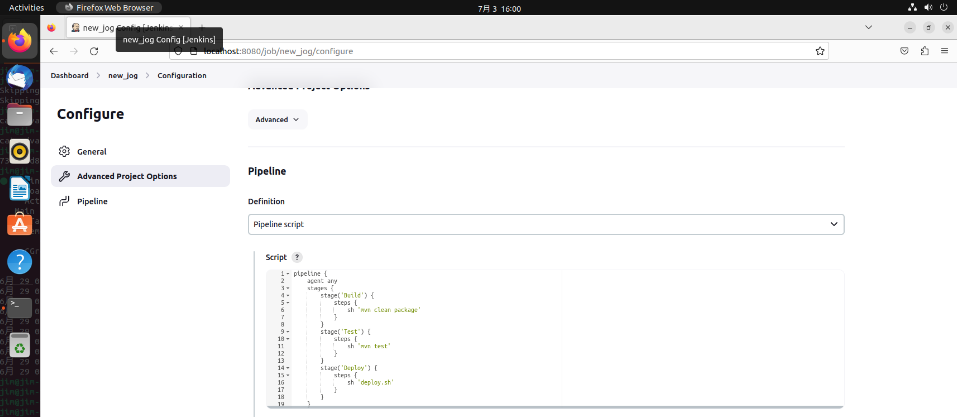Go back with the browser back arrow
957x417 pixels.
[54, 51]
